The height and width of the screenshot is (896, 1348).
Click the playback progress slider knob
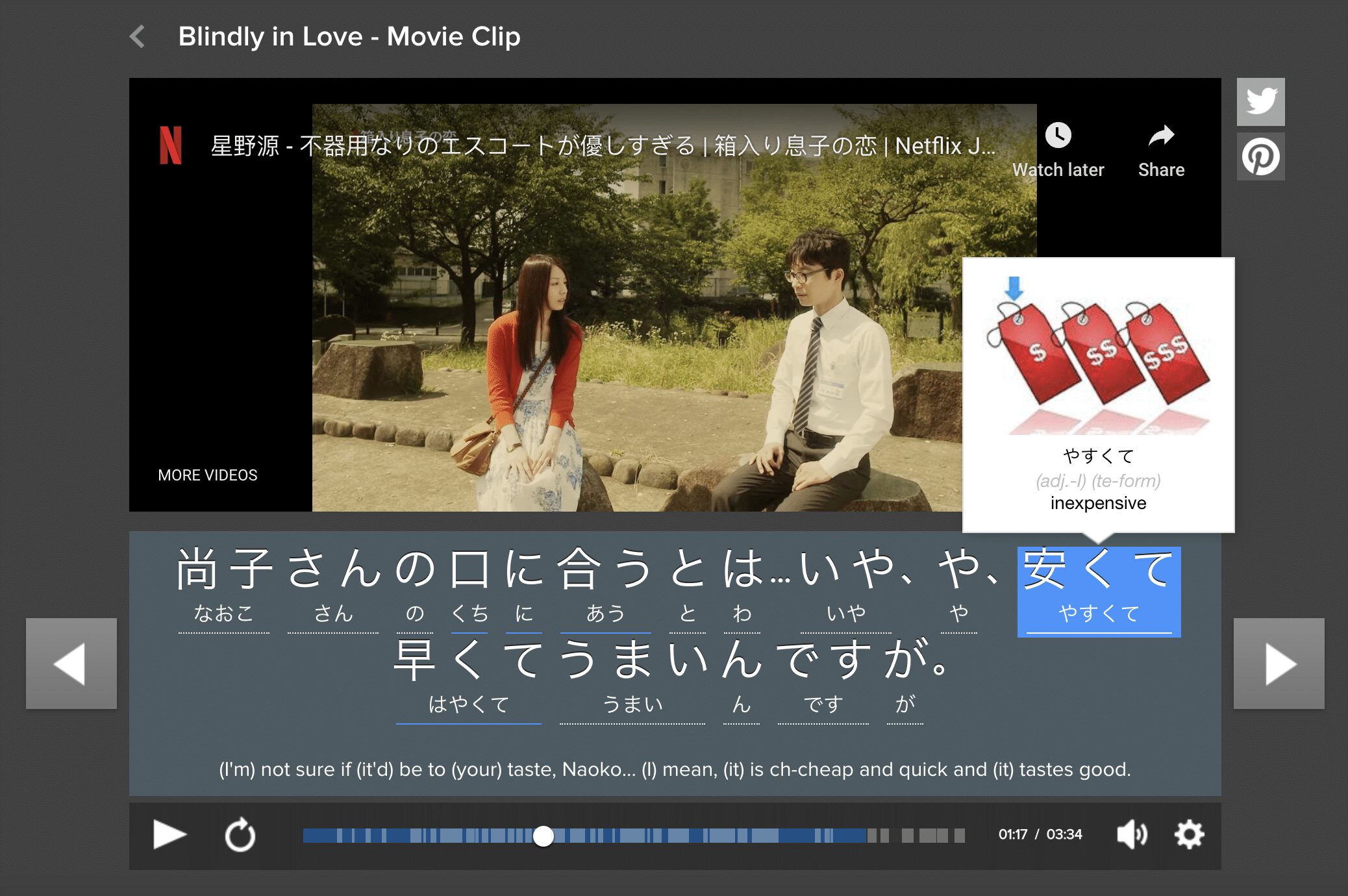(x=543, y=836)
